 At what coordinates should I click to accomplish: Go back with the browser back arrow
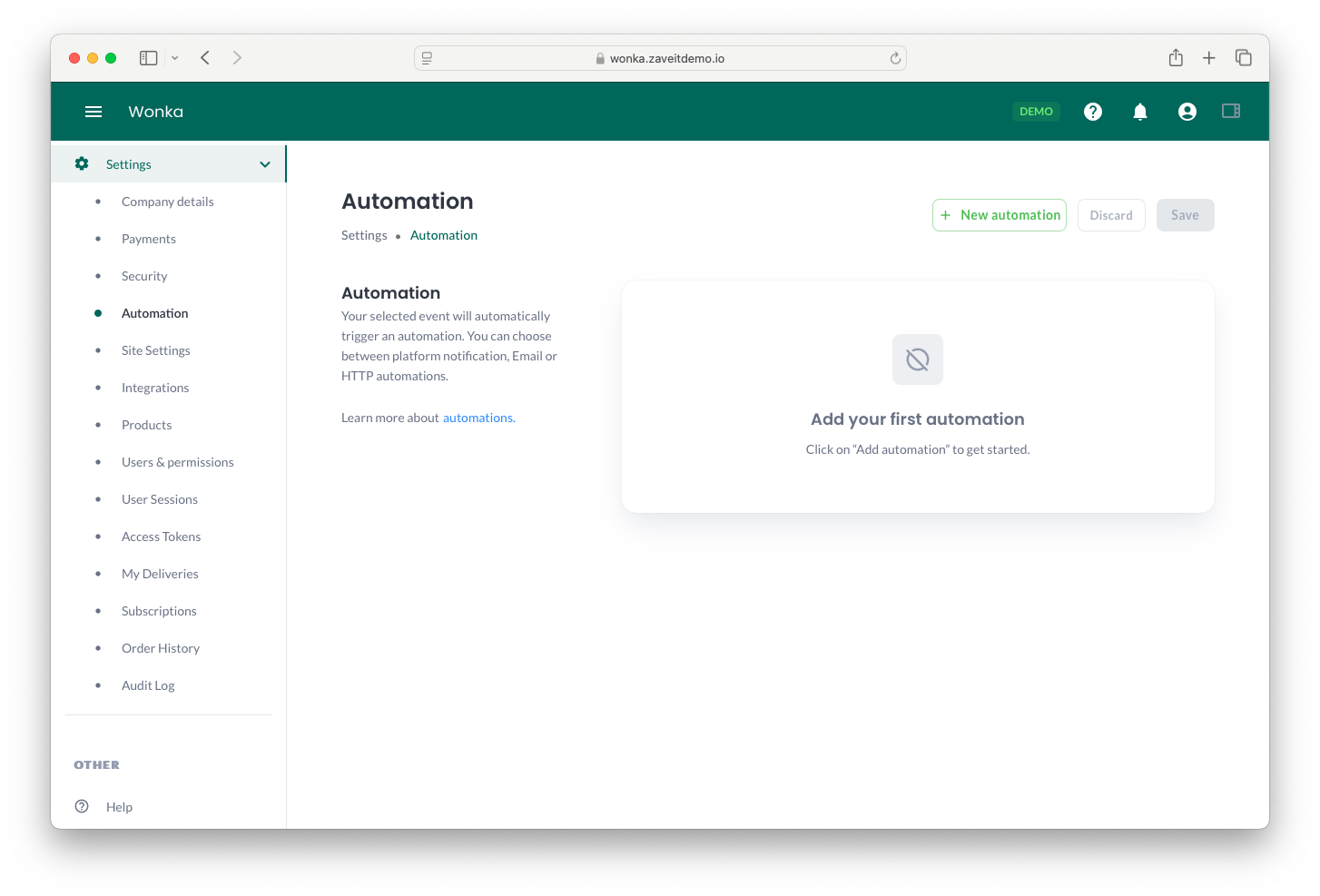point(205,58)
